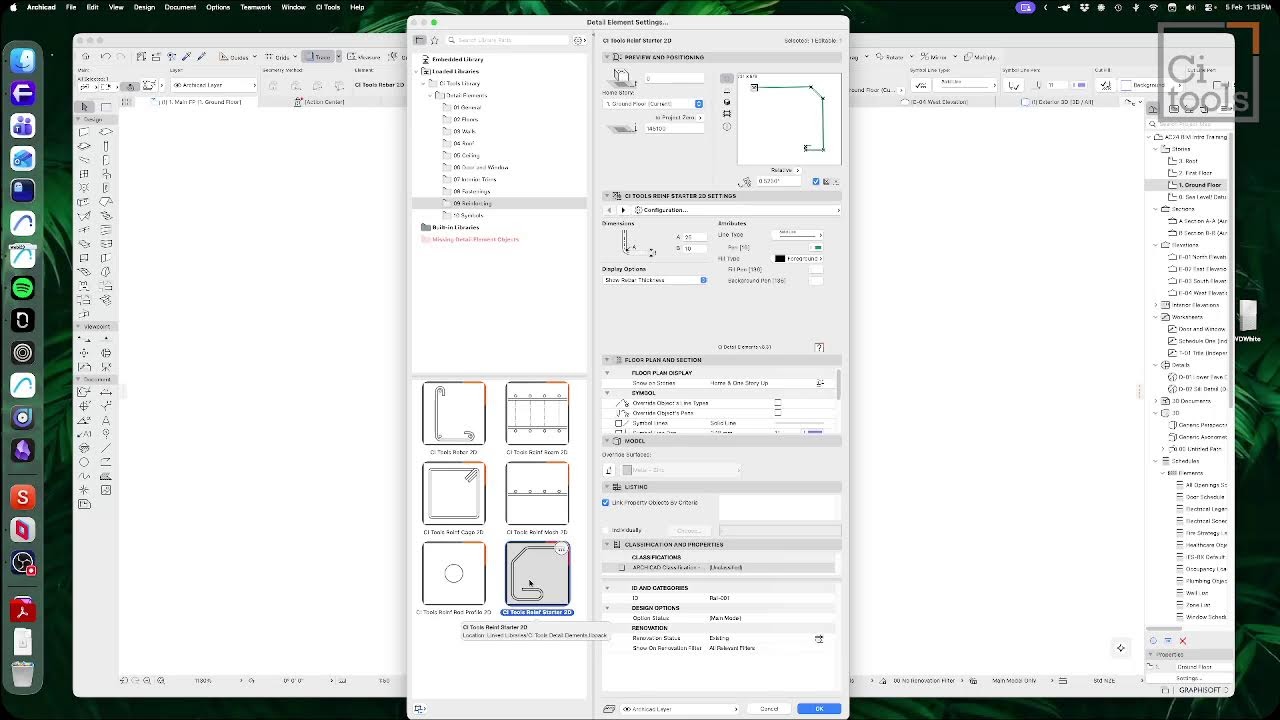This screenshot has height=720, width=1280.
Task: Click the Configuration page selector
Action: point(736,210)
